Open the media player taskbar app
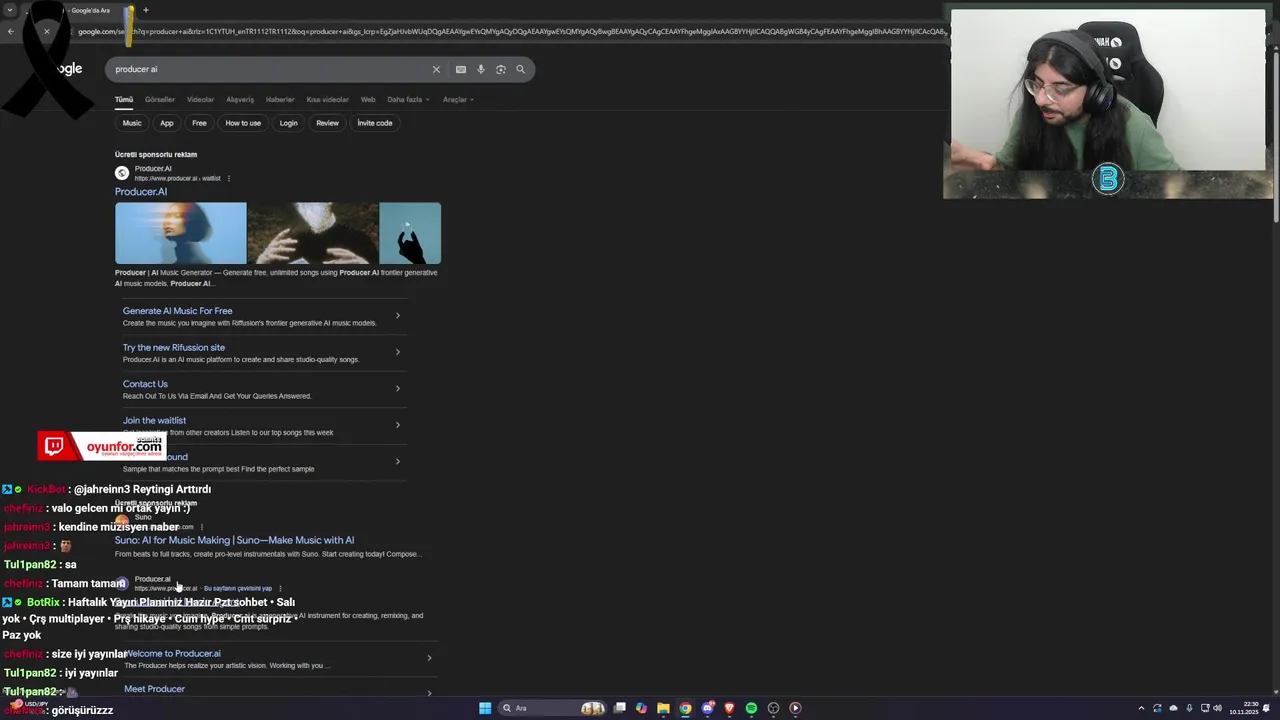Screen dimensions: 1280x720 [795, 708]
